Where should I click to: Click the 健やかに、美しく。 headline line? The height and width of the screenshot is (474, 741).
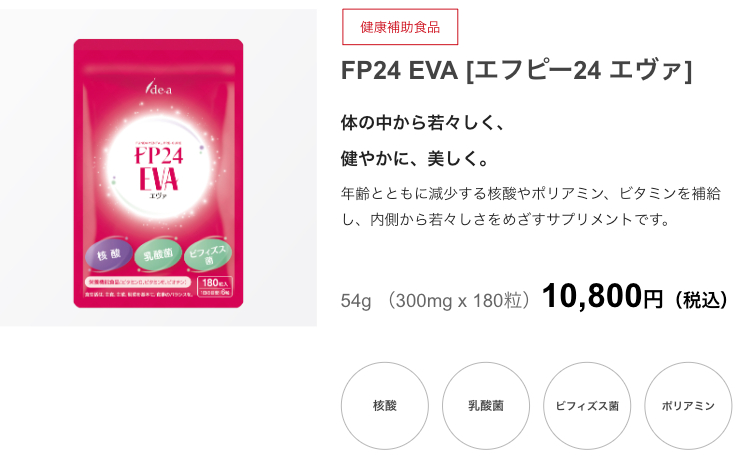415,158
